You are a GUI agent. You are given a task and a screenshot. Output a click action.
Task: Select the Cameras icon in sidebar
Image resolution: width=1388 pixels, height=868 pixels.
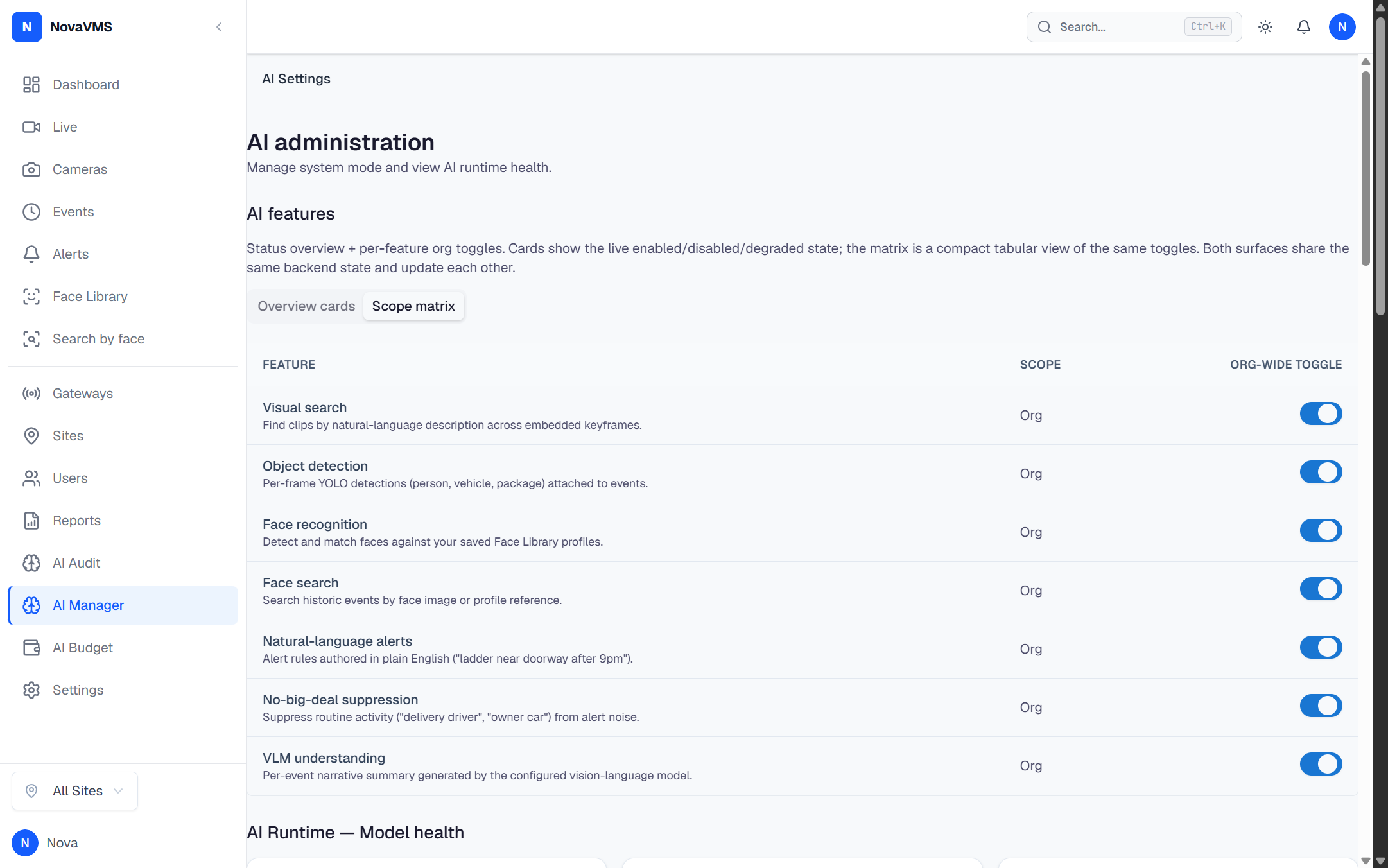(31, 169)
